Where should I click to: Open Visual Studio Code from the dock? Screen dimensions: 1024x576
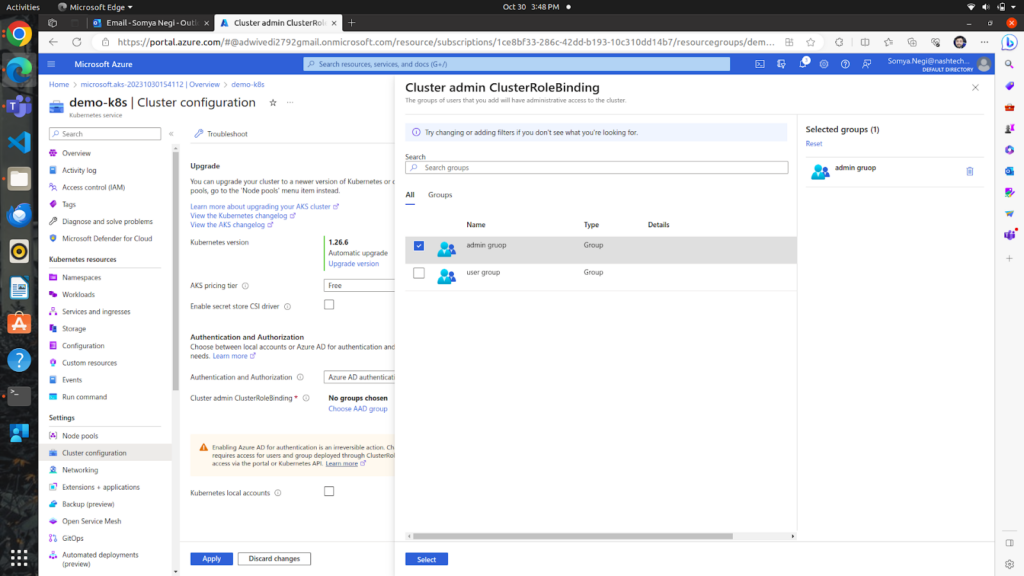point(19,141)
